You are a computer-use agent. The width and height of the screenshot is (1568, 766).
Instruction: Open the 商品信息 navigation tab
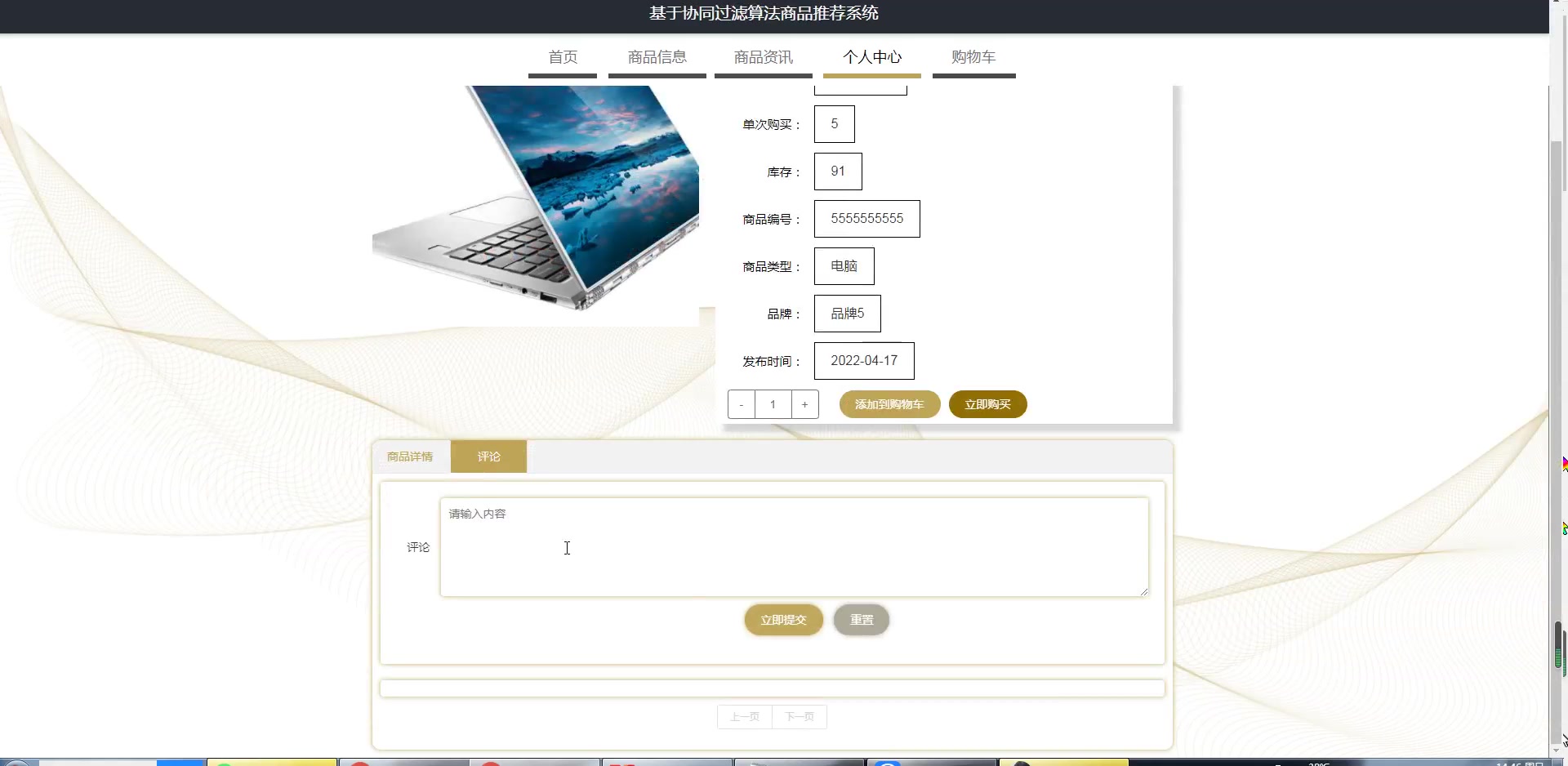click(657, 57)
